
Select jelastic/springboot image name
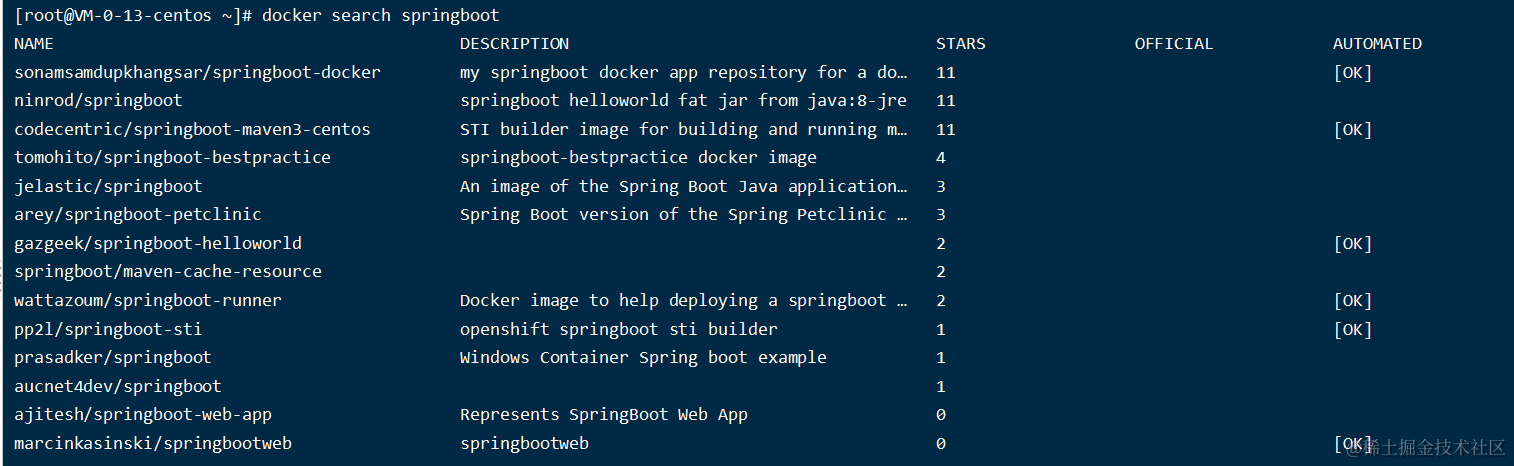[108, 186]
